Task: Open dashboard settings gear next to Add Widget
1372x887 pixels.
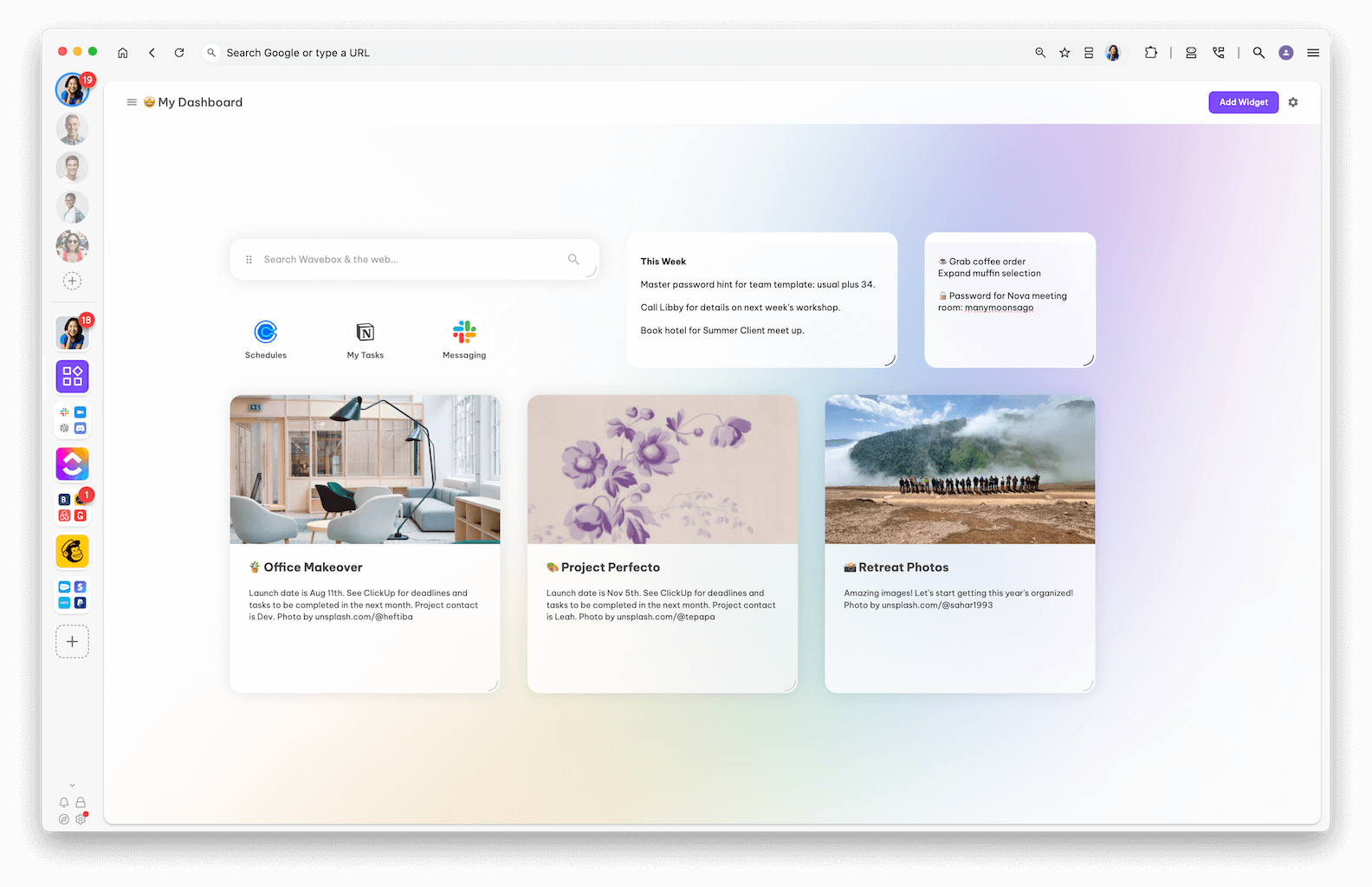Action: click(1293, 102)
